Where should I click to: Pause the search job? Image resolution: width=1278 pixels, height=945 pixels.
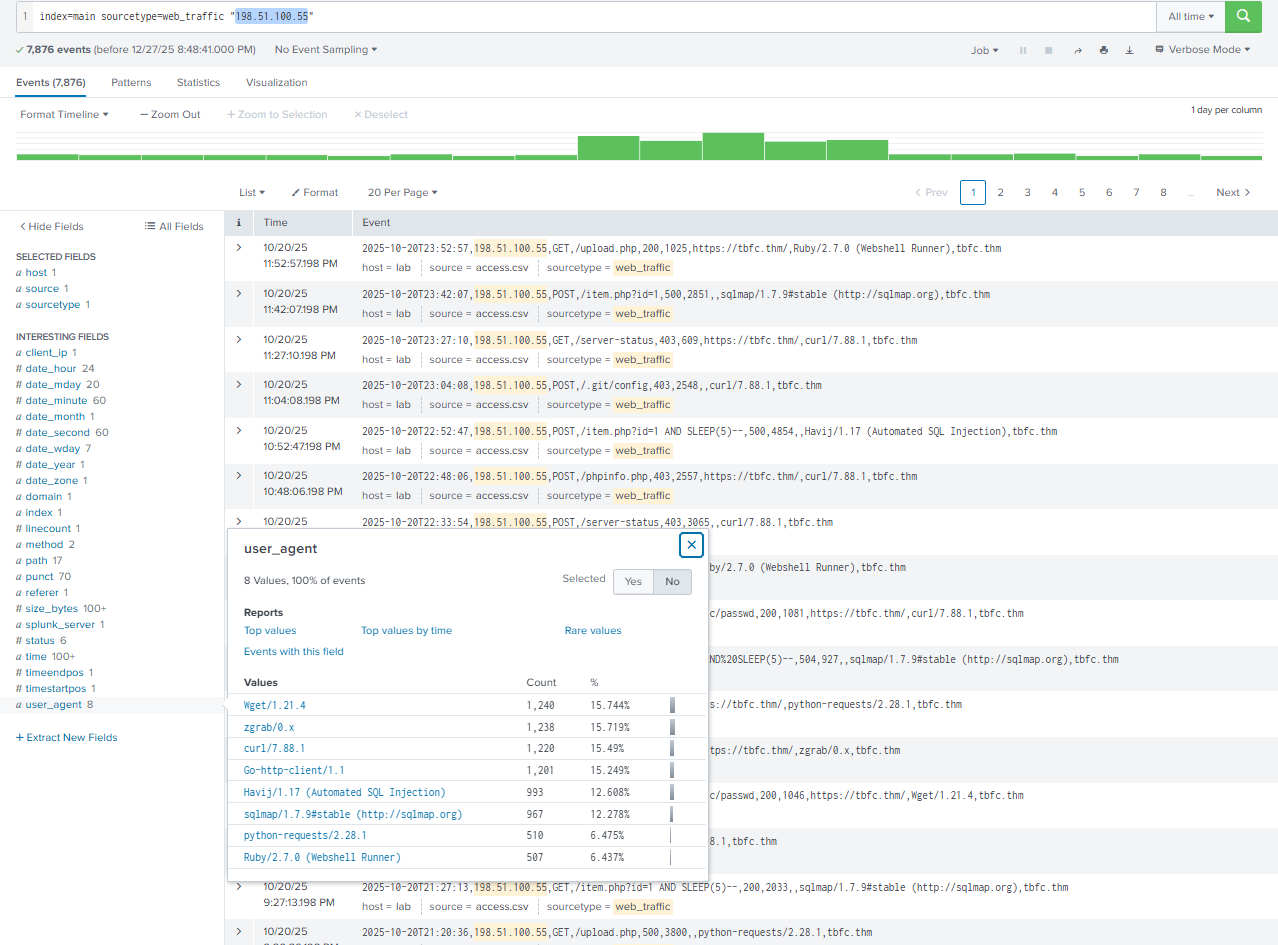click(1023, 50)
